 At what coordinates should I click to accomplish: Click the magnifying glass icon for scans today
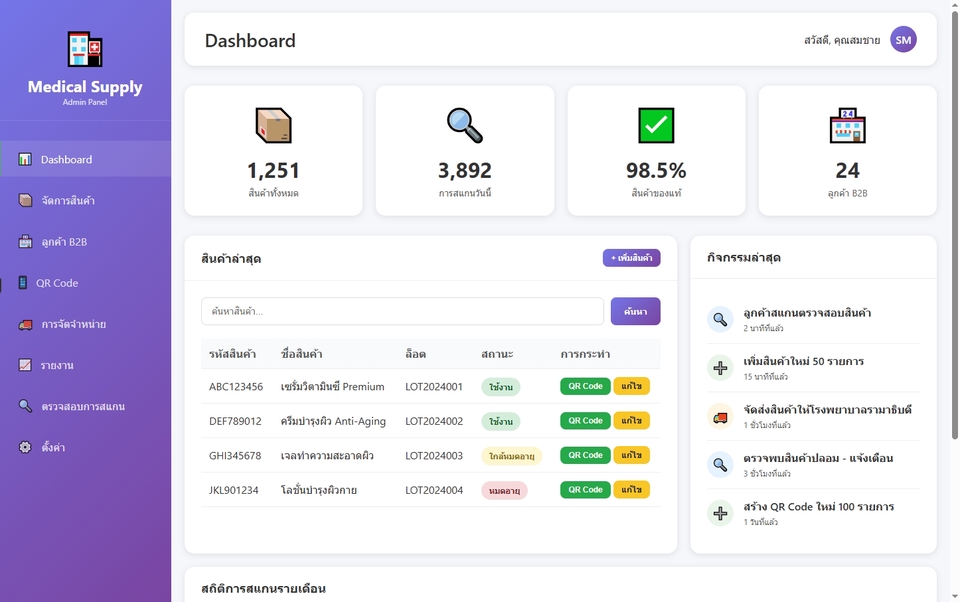464,125
